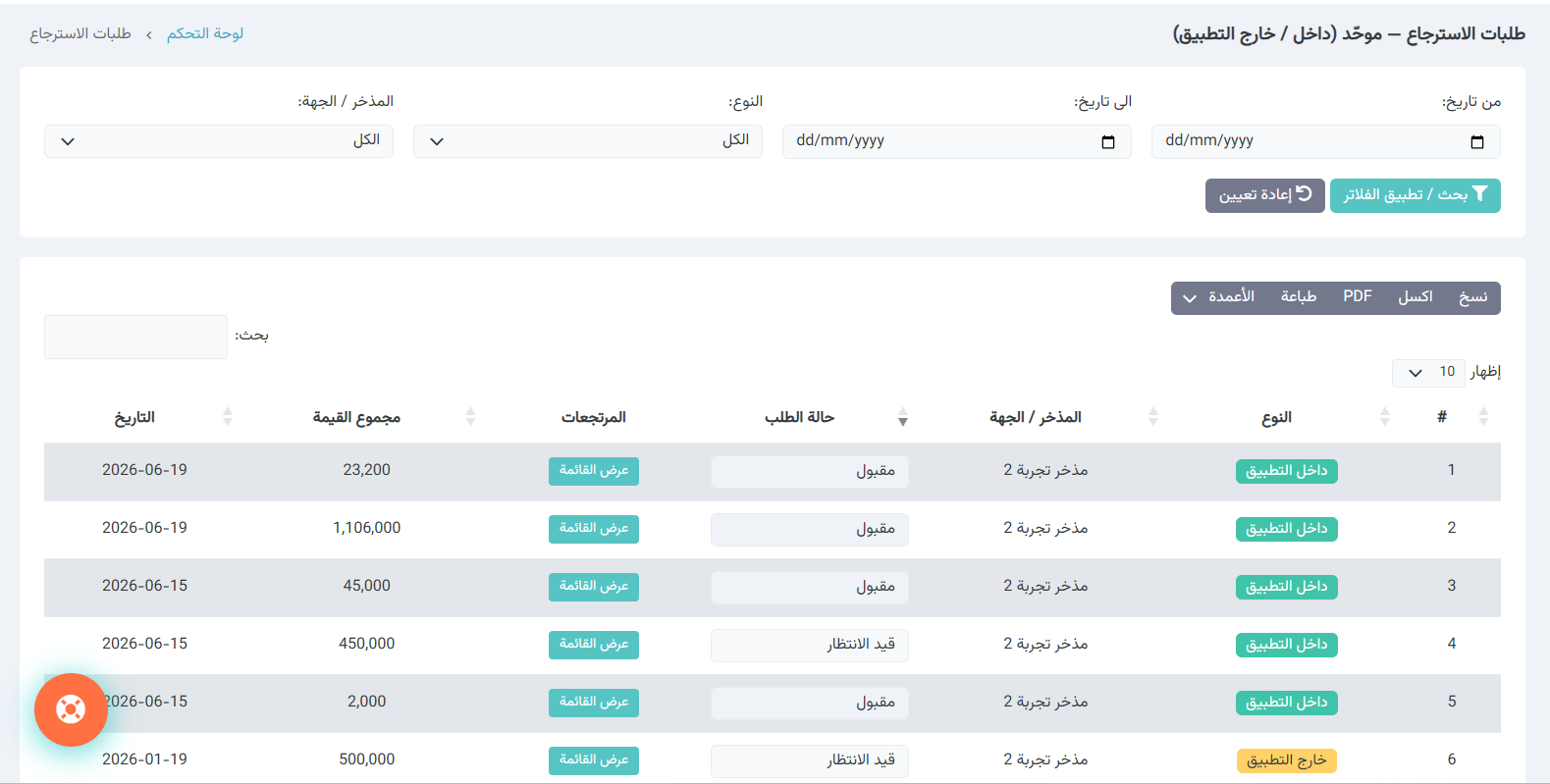Sort by النوع column sort arrows
The height and width of the screenshot is (784, 1550).
click(1384, 417)
